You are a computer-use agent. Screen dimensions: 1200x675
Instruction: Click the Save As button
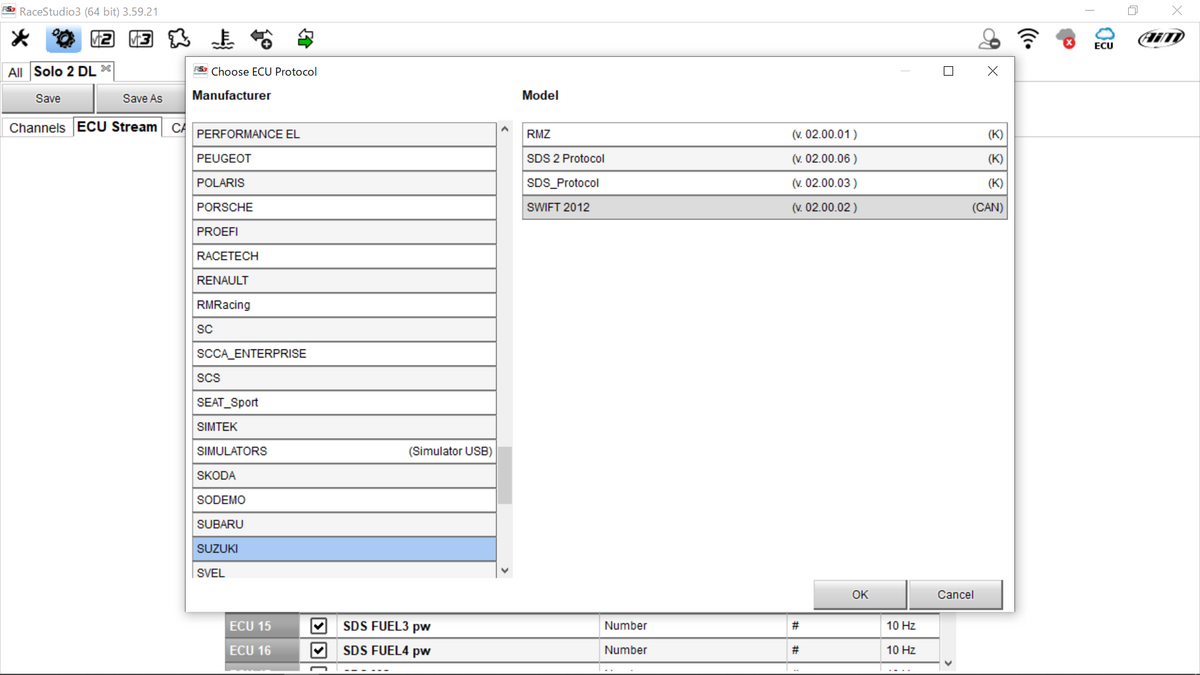click(x=142, y=99)
